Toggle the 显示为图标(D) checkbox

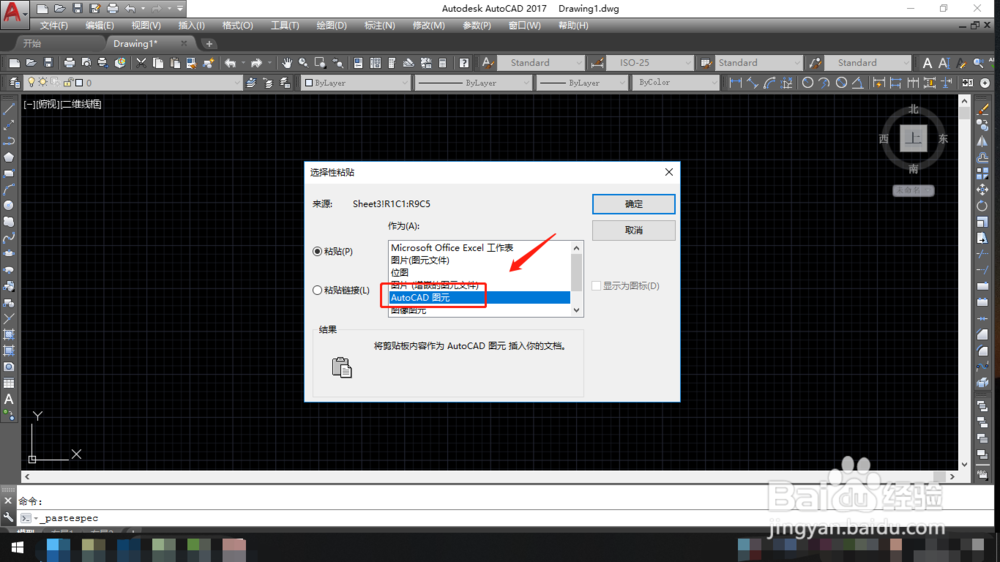click(596, 286)
